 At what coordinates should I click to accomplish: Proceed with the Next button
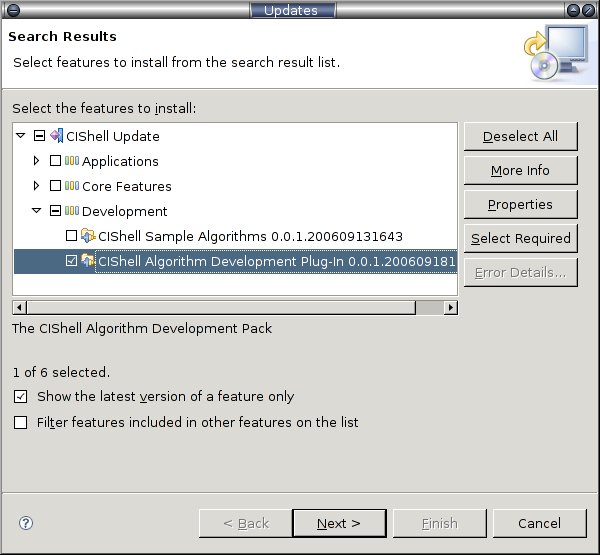339,523
